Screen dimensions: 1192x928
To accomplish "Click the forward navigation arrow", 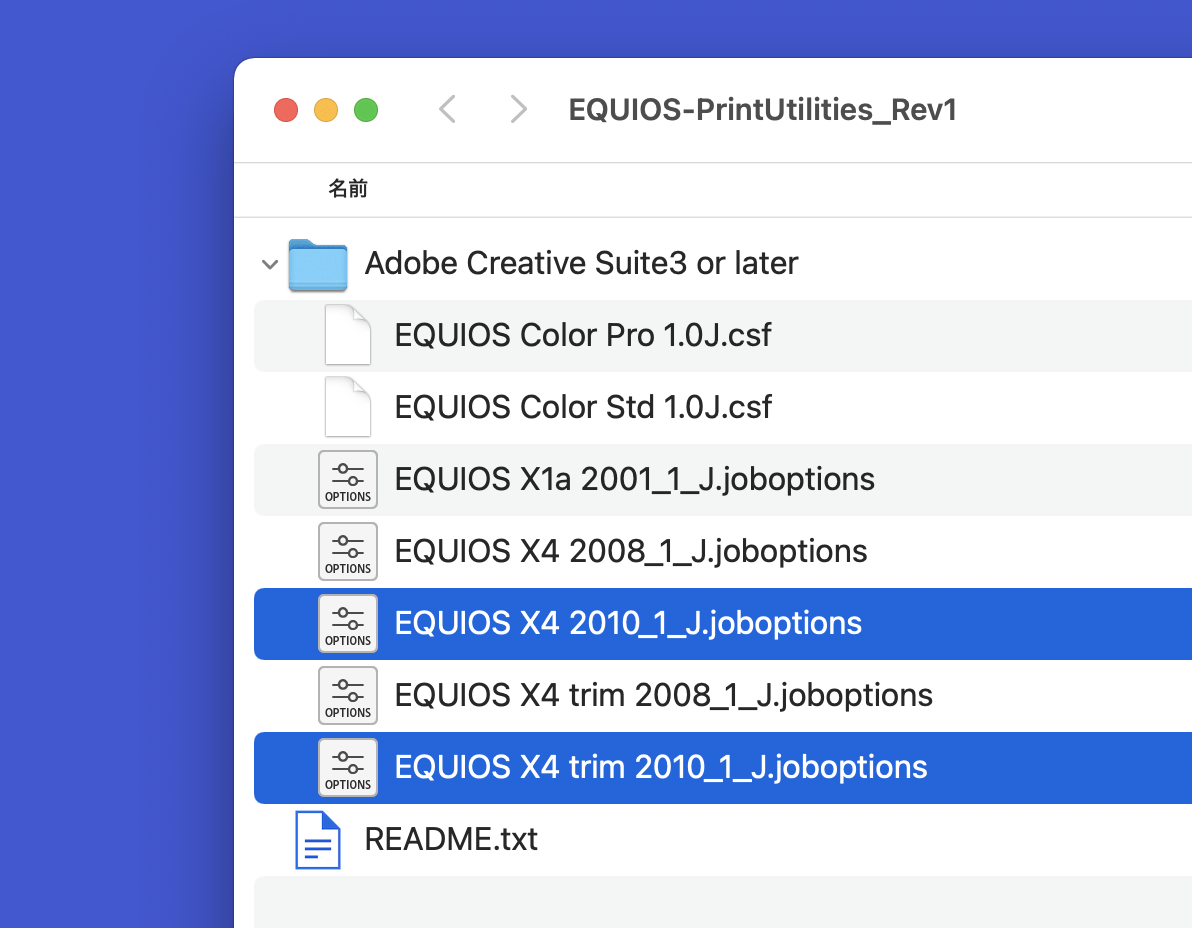I will pos(517,109).
